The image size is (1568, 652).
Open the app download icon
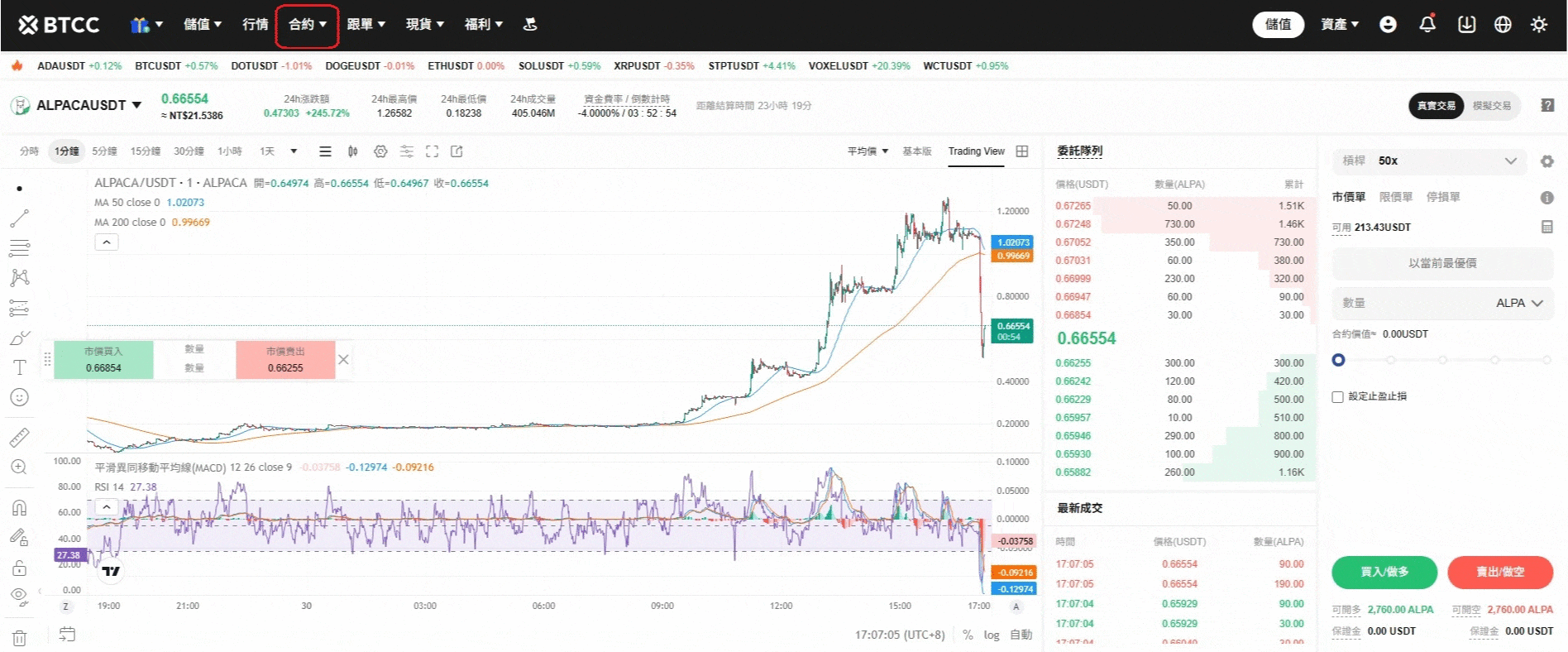point(1466,24)
